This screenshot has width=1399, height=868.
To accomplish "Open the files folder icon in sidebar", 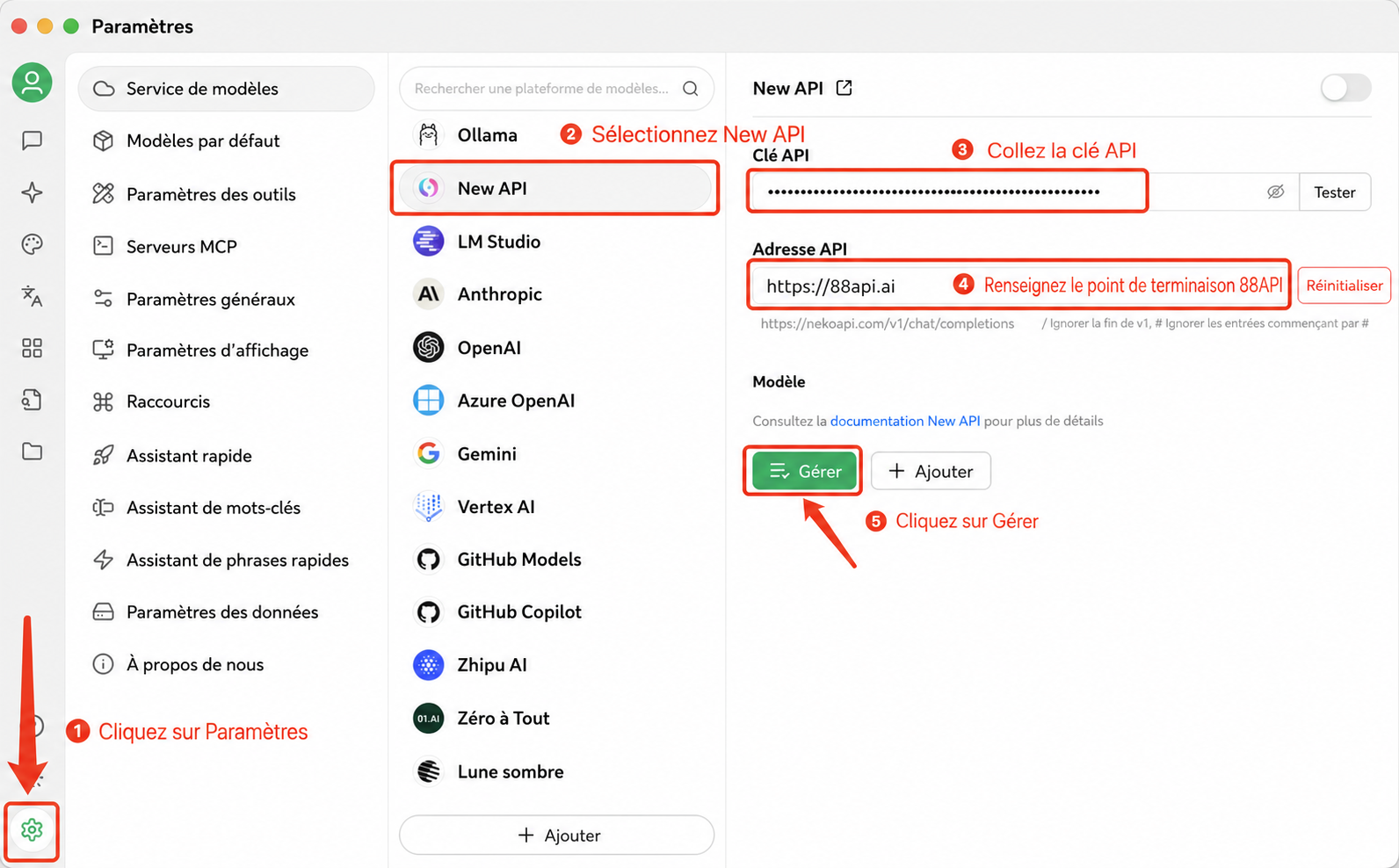I will coord(32,452).
